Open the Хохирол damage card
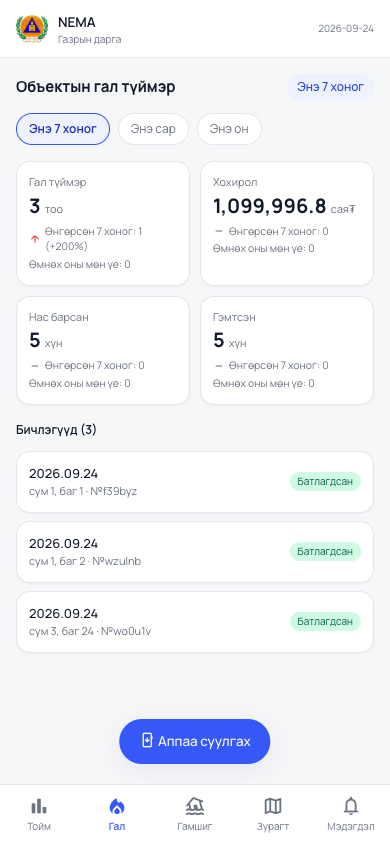The width and height of the screenshot is (390, 844). pyautogui.click(x=287, y=223)
